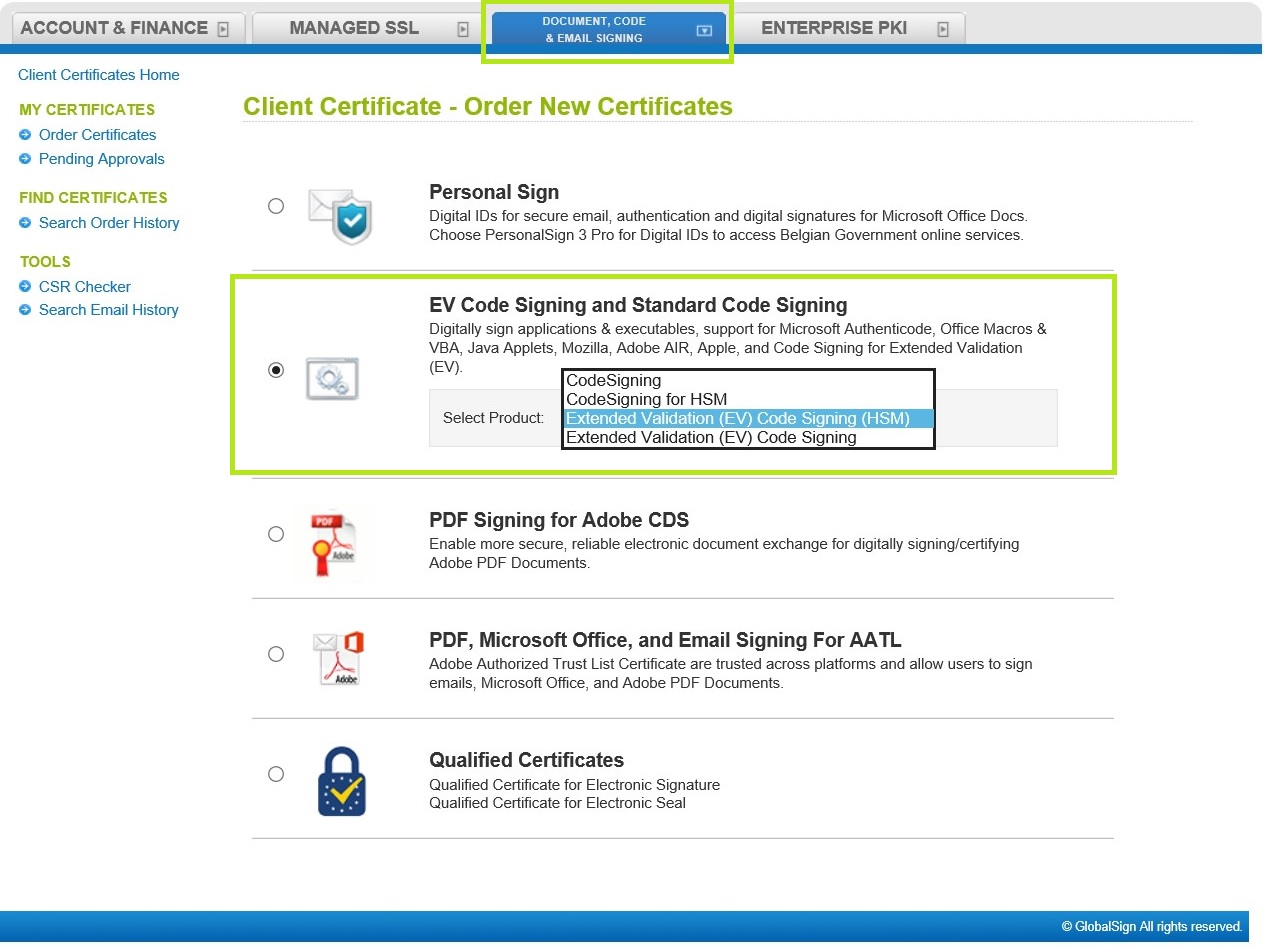Click the Code Signing gear window icon
This screenshot has height=949, width=1264.
[x=332, y=379]
